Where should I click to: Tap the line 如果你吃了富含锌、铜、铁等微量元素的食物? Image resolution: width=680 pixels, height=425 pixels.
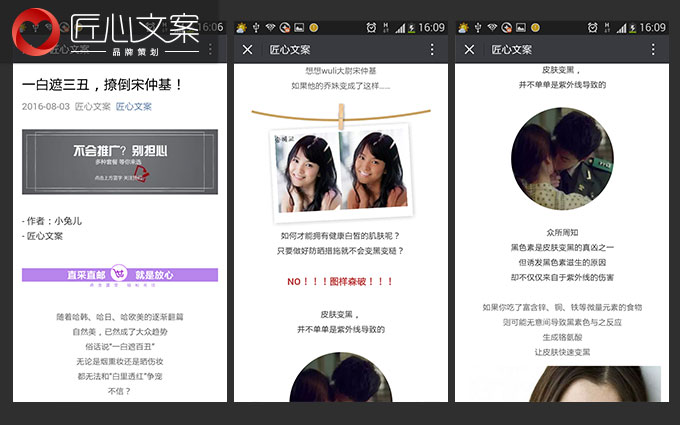(562, 307)
